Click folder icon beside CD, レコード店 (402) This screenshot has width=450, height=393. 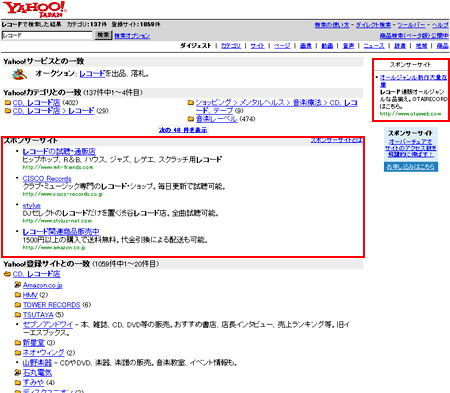[x=8, y=103]
